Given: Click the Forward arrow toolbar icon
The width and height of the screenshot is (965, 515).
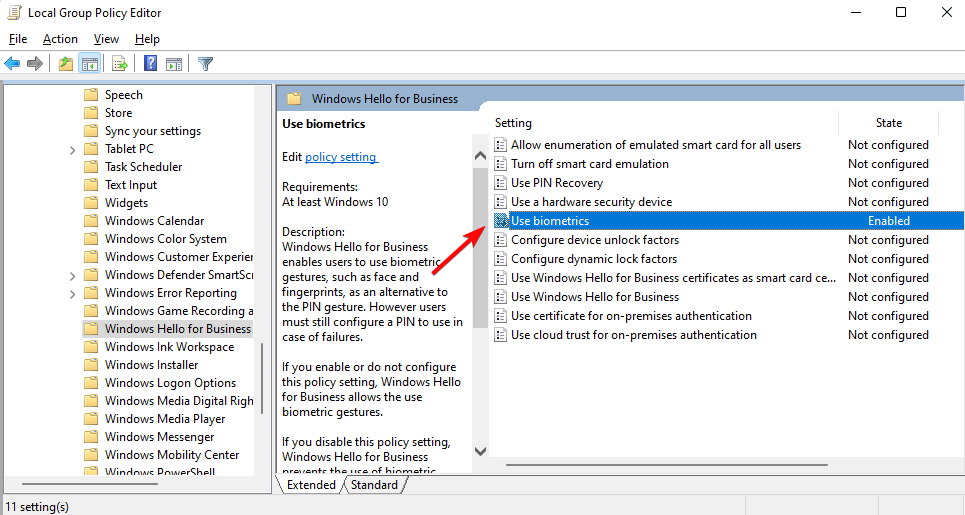Looking at the screenshot, I should pyautogui.click(x=35, y=63).
